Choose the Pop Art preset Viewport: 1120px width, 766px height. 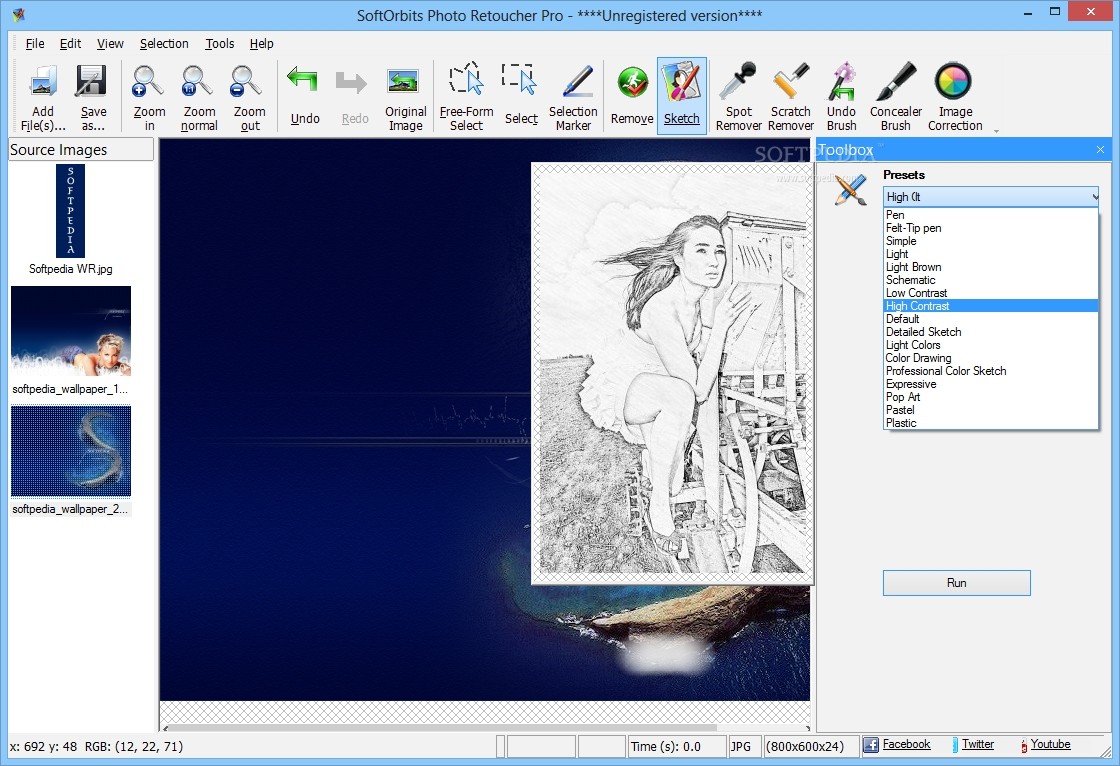click(991, 397)
